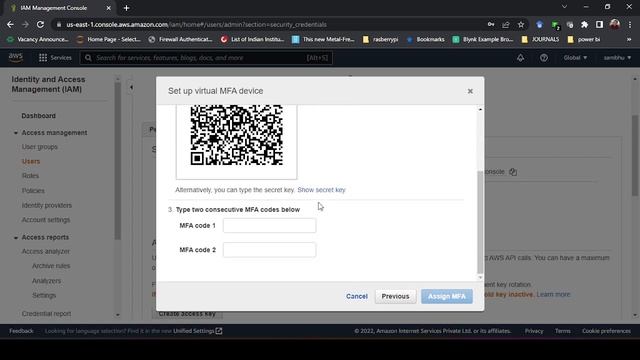Open Cookie preferences
The image size is (640, 360).
pyautogui.click(x=606, y=331)
